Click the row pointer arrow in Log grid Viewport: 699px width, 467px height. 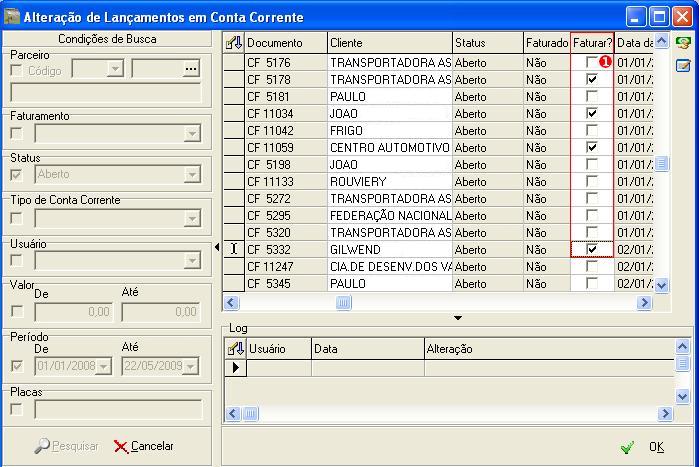[236, 368]
